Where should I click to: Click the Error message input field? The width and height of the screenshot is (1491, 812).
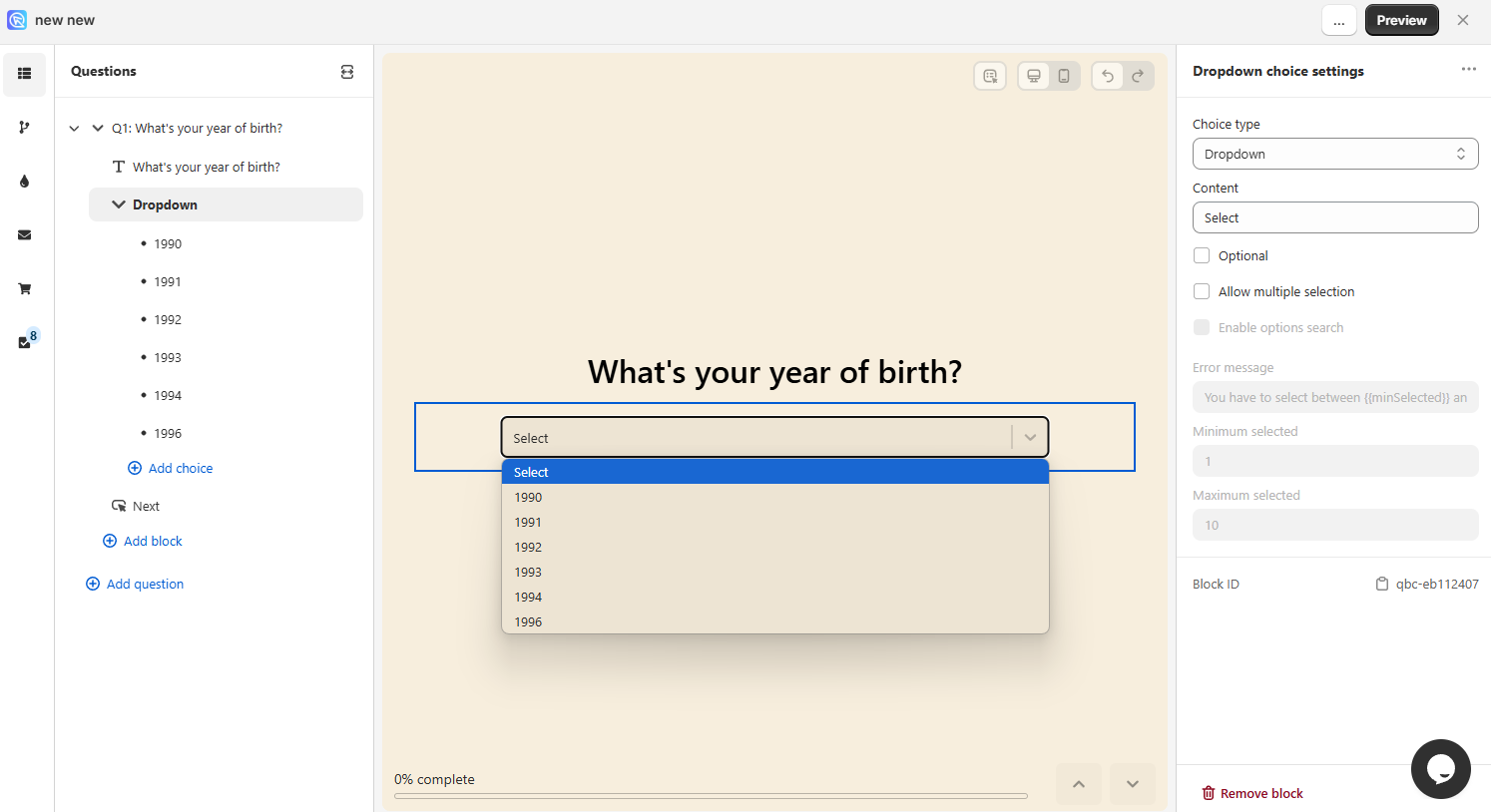[1335, 397]
